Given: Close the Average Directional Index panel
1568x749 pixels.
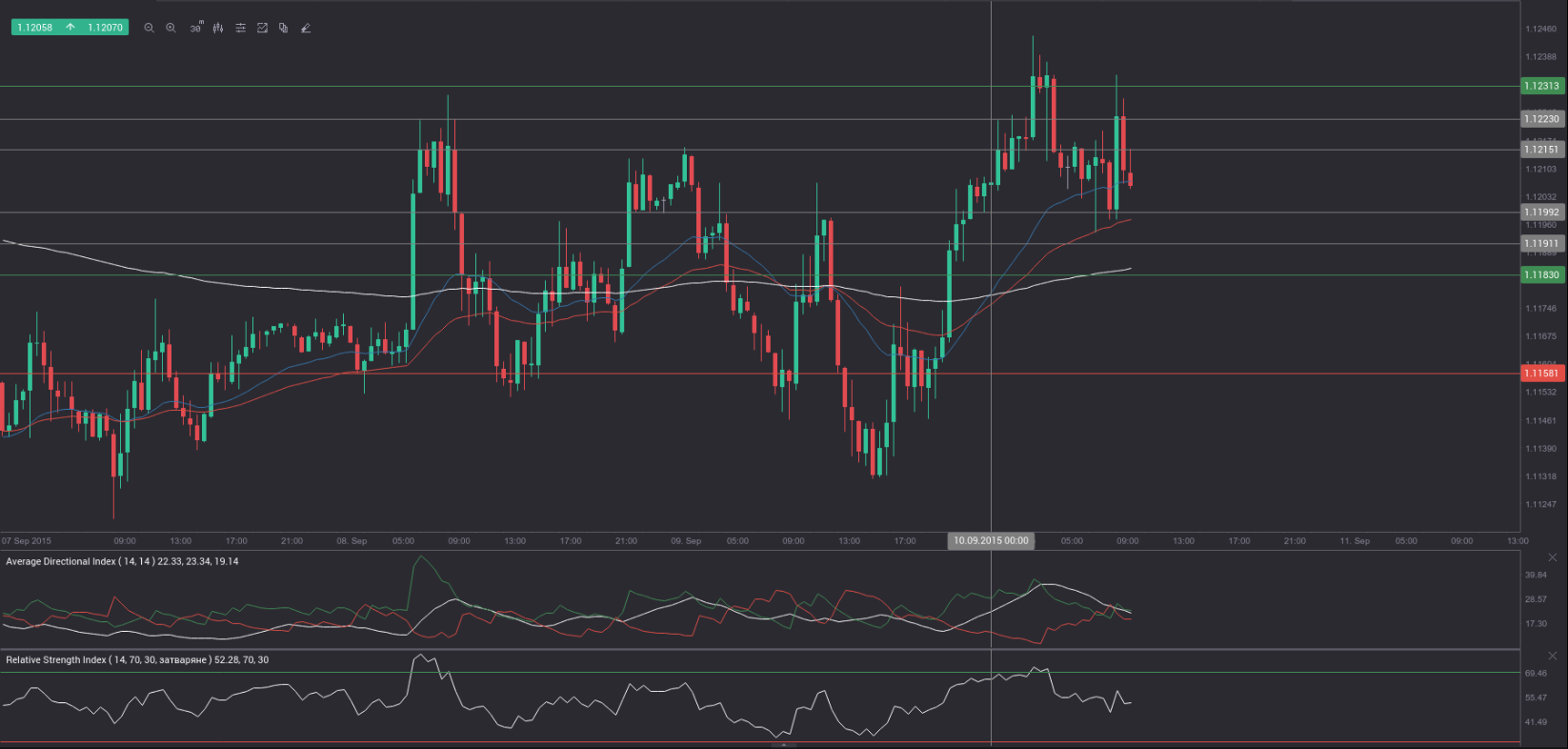Looking at the screenshot, I should (1552, 557).
